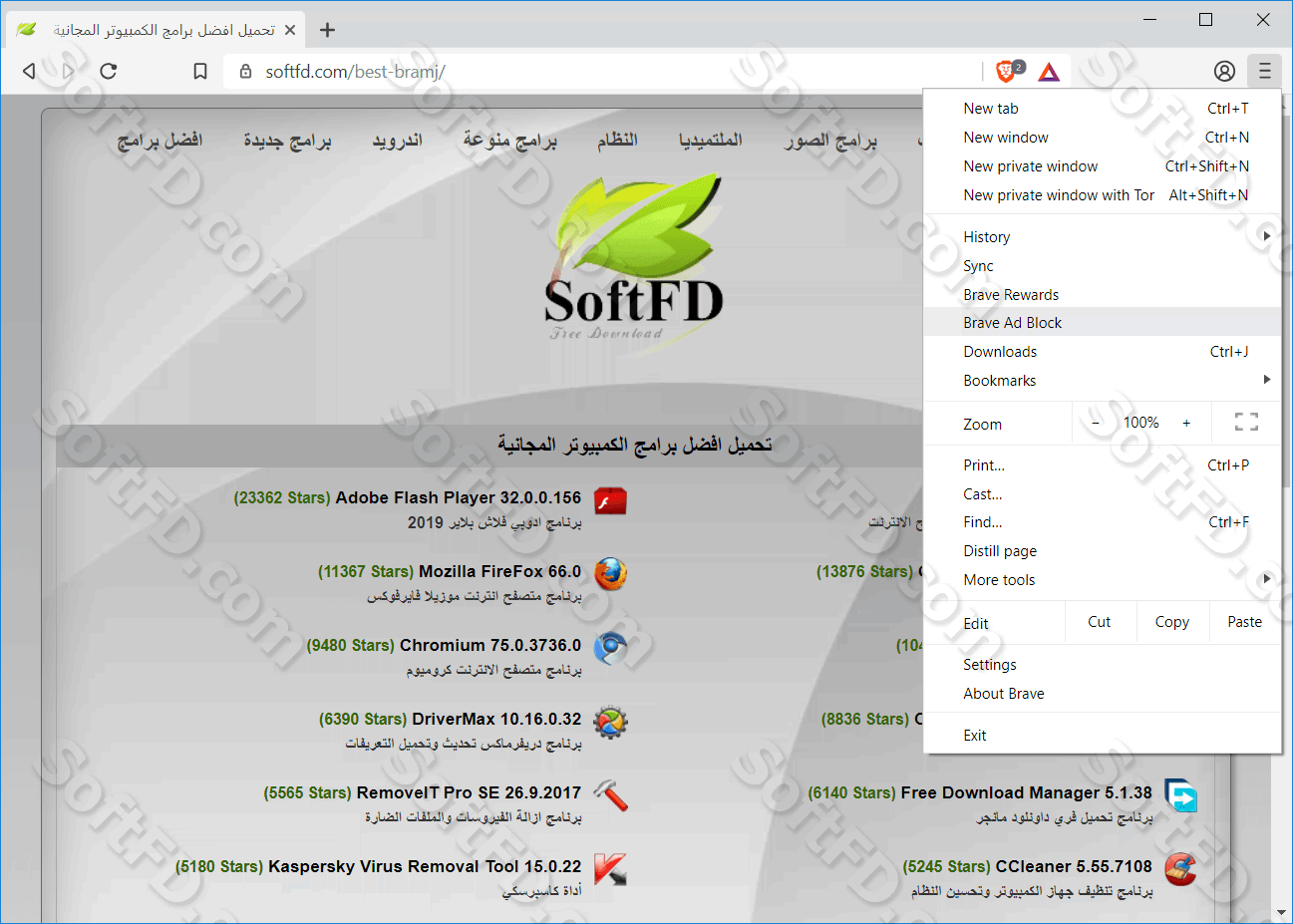Open Settings from the menu
This screenshot has width=1293, height=924.
click(1102, 665)
